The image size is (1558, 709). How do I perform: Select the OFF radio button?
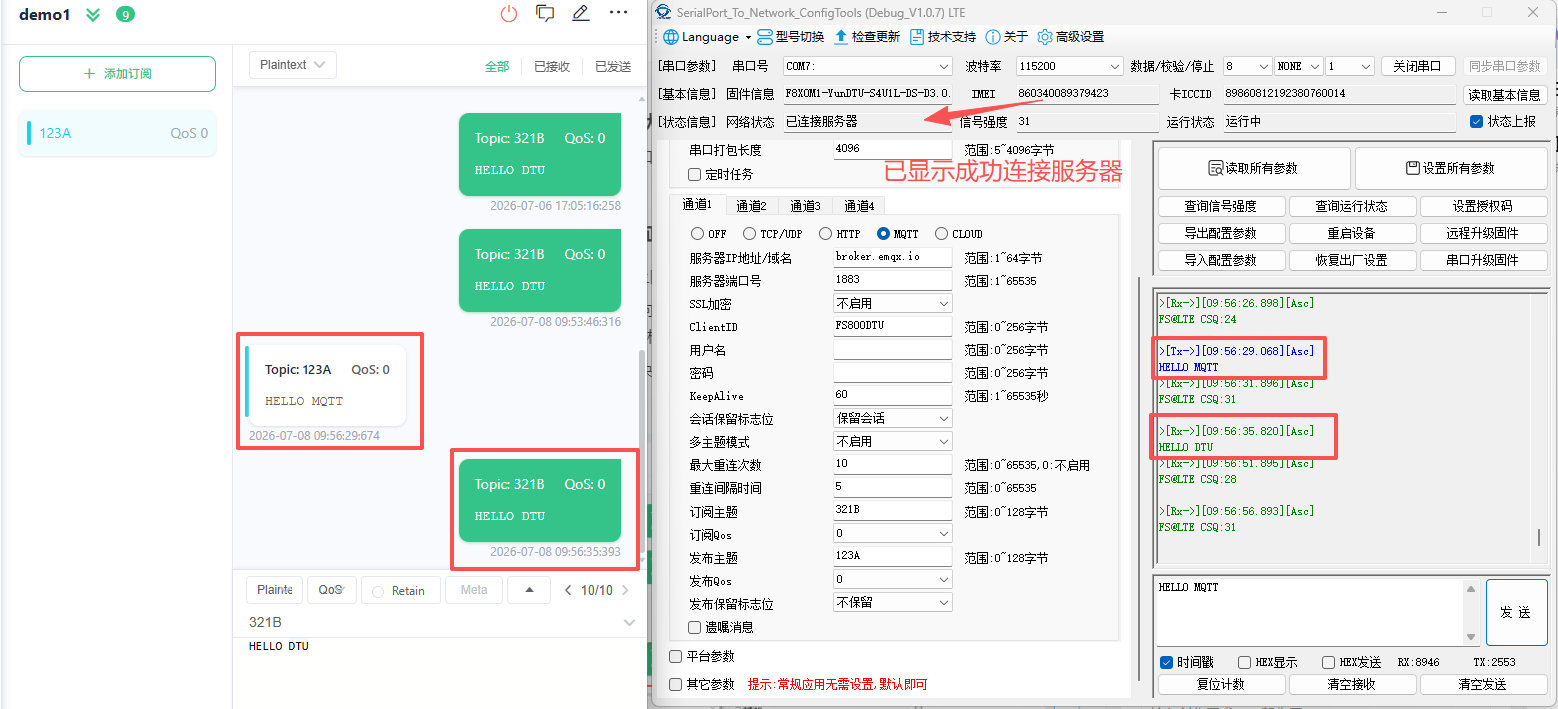coord(698,234)
